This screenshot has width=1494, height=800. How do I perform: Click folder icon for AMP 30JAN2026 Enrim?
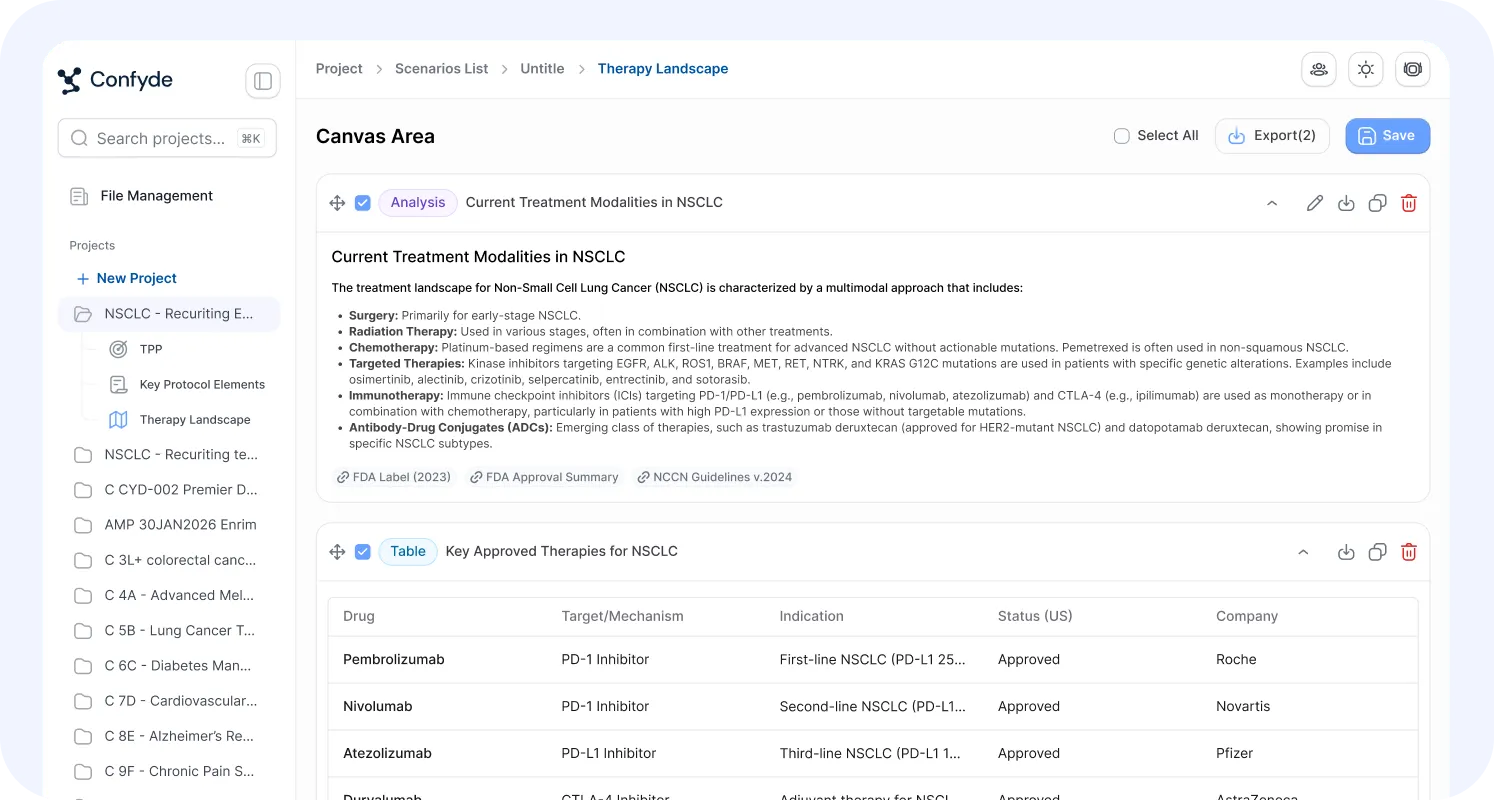tap(83, 525)
